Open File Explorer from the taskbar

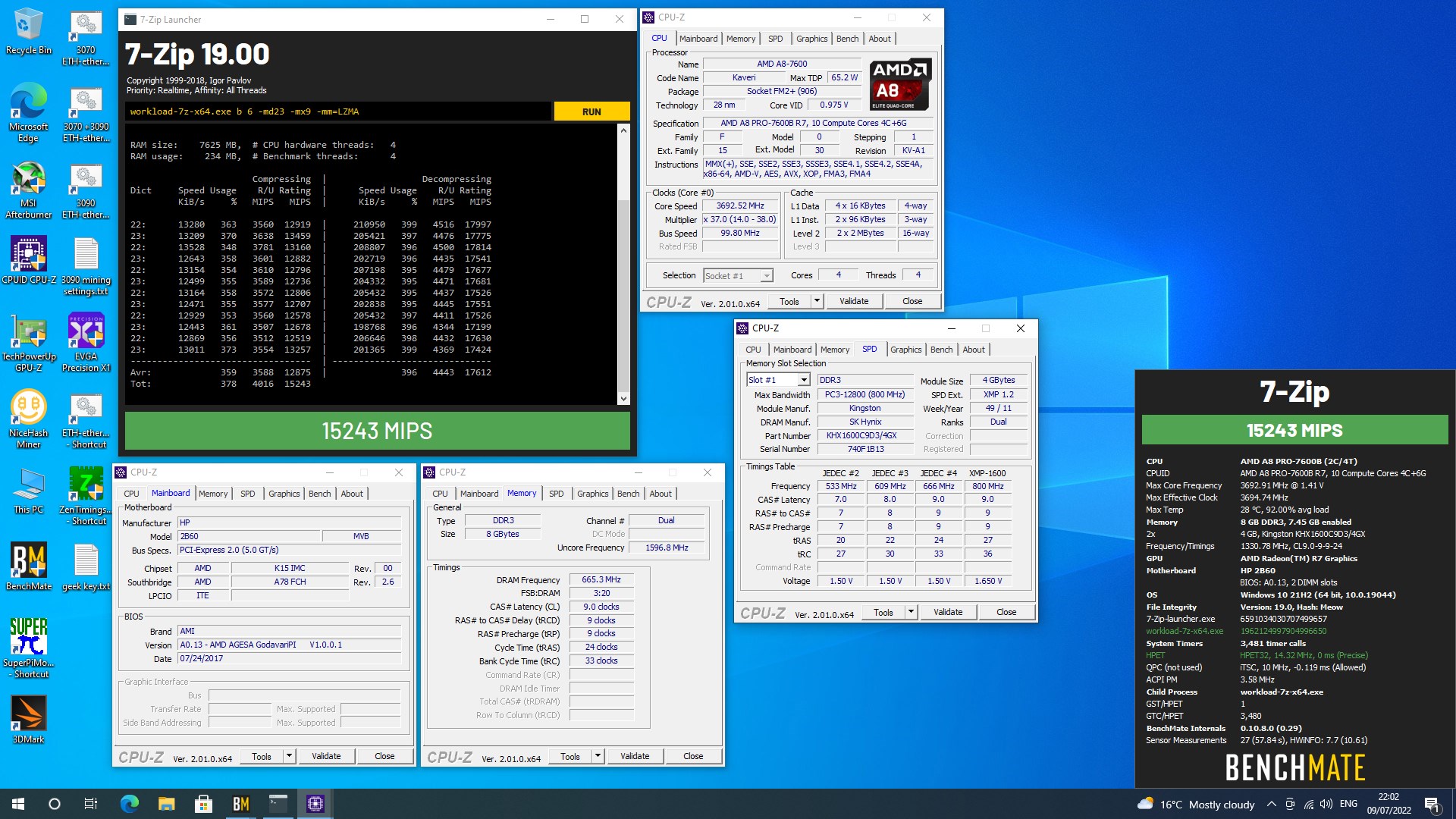[x=166, y=804]
